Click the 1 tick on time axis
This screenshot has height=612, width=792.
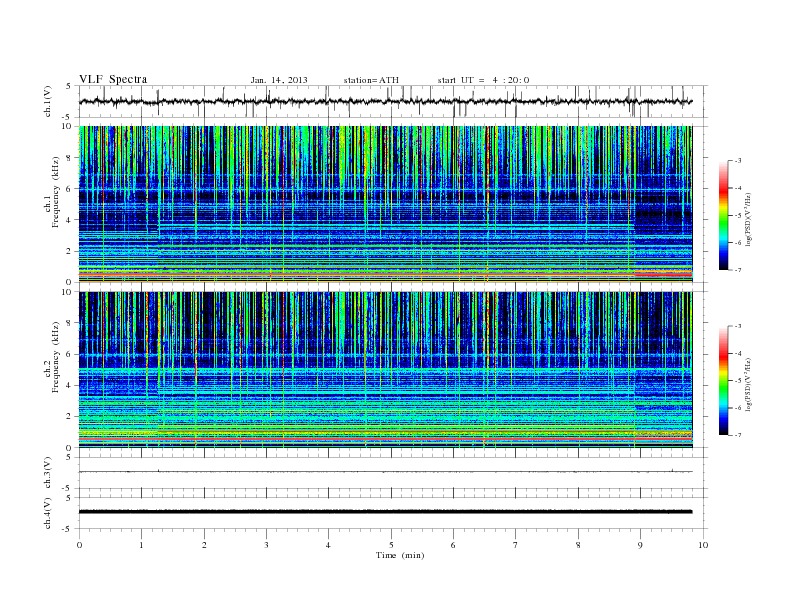pyautogui.click(x=142, y=545)
